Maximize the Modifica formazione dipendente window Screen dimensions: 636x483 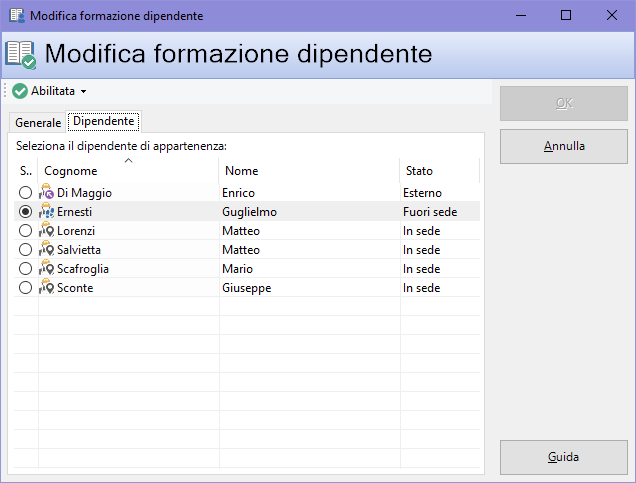click(x=566, y=15)
